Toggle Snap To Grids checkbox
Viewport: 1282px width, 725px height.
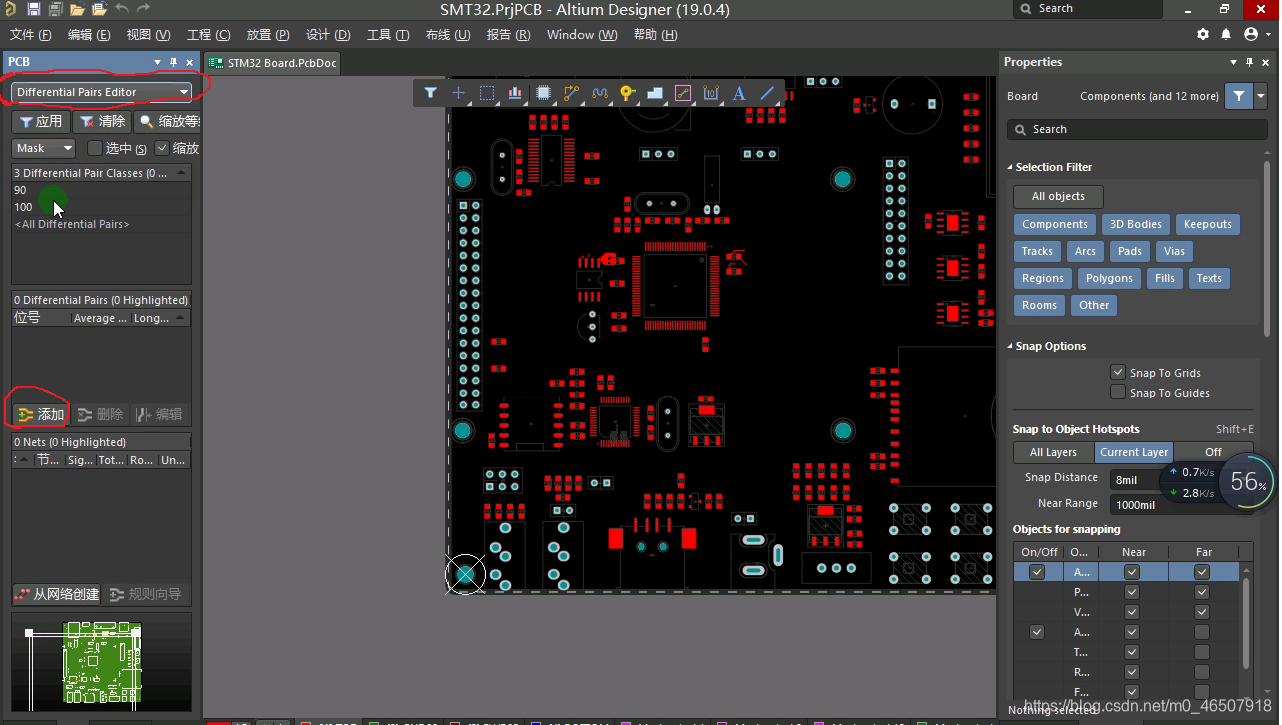[x=1118, y=372]
